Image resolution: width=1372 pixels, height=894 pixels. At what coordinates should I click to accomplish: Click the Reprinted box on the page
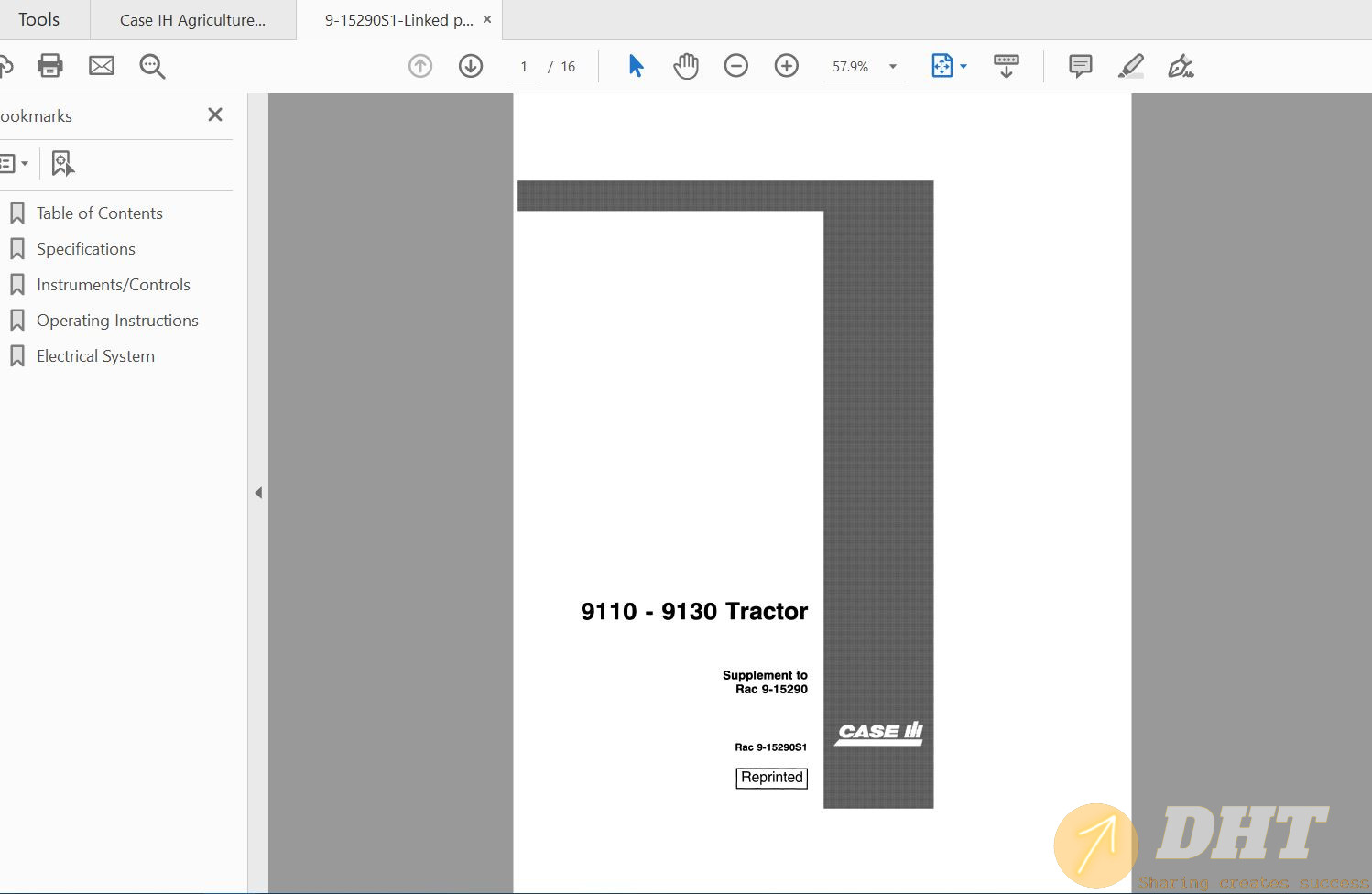[772, 778]
